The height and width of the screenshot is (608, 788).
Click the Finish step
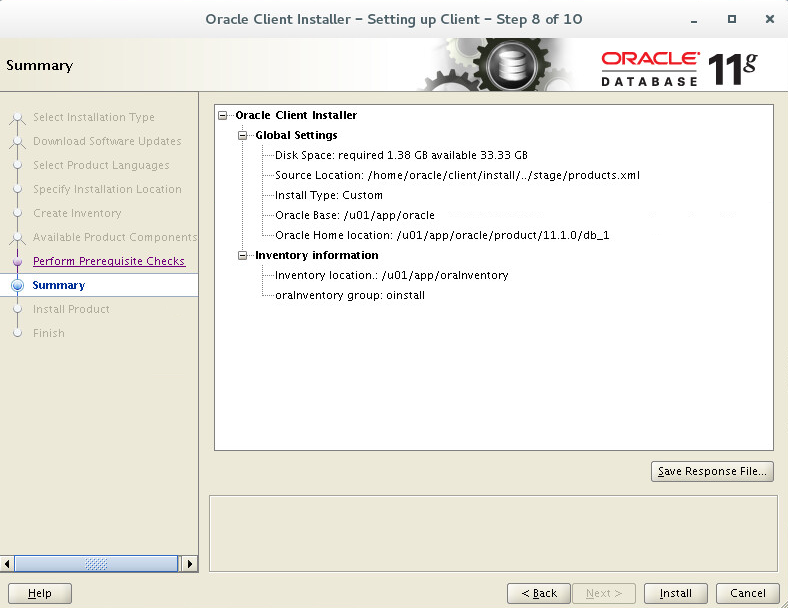pos(49,333)
